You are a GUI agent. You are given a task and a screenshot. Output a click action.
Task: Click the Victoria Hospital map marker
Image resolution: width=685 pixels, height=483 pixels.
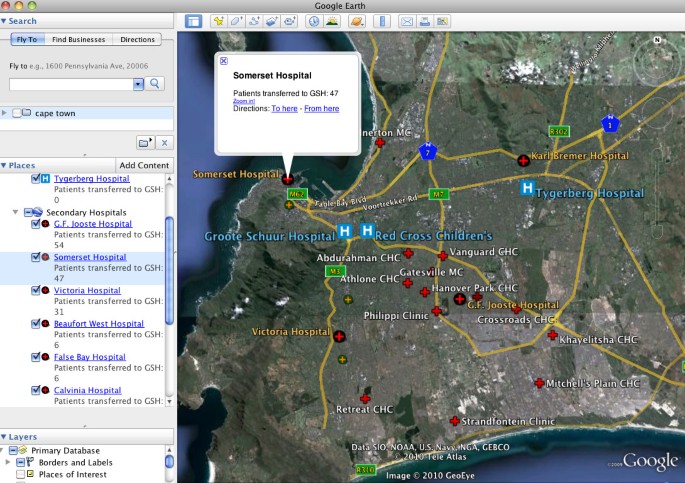(x=339, y=336)
